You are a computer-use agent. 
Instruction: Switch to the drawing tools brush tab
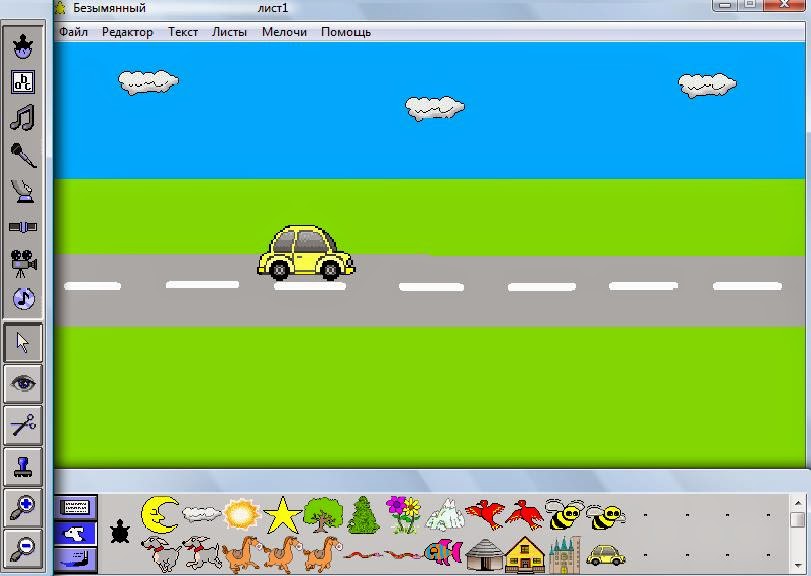[x=76, y=559]
